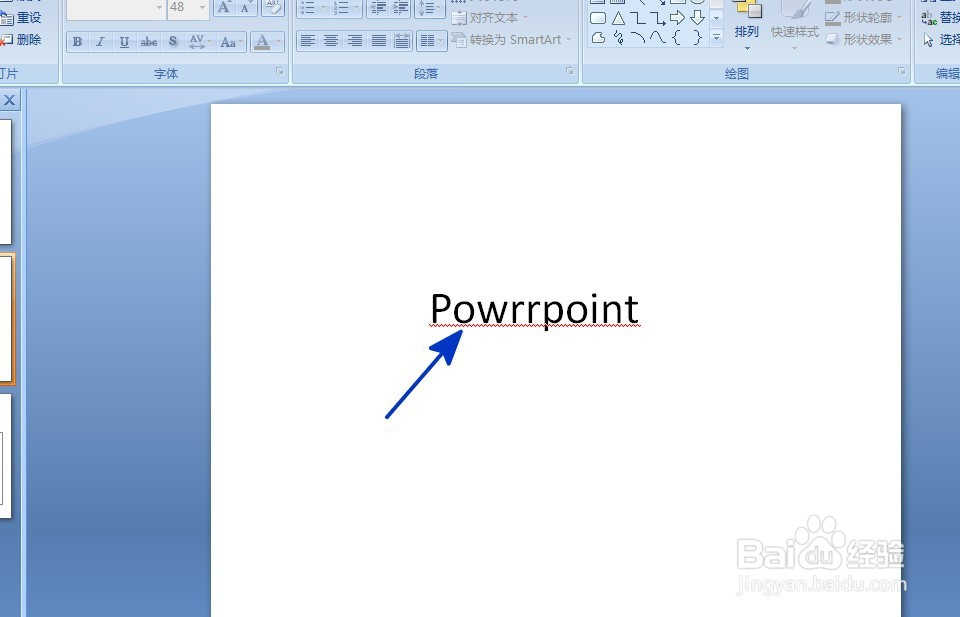The width and height of the screenshot is (960, 617).
Task: Increase font size with large A
Action: pos(223,7)
